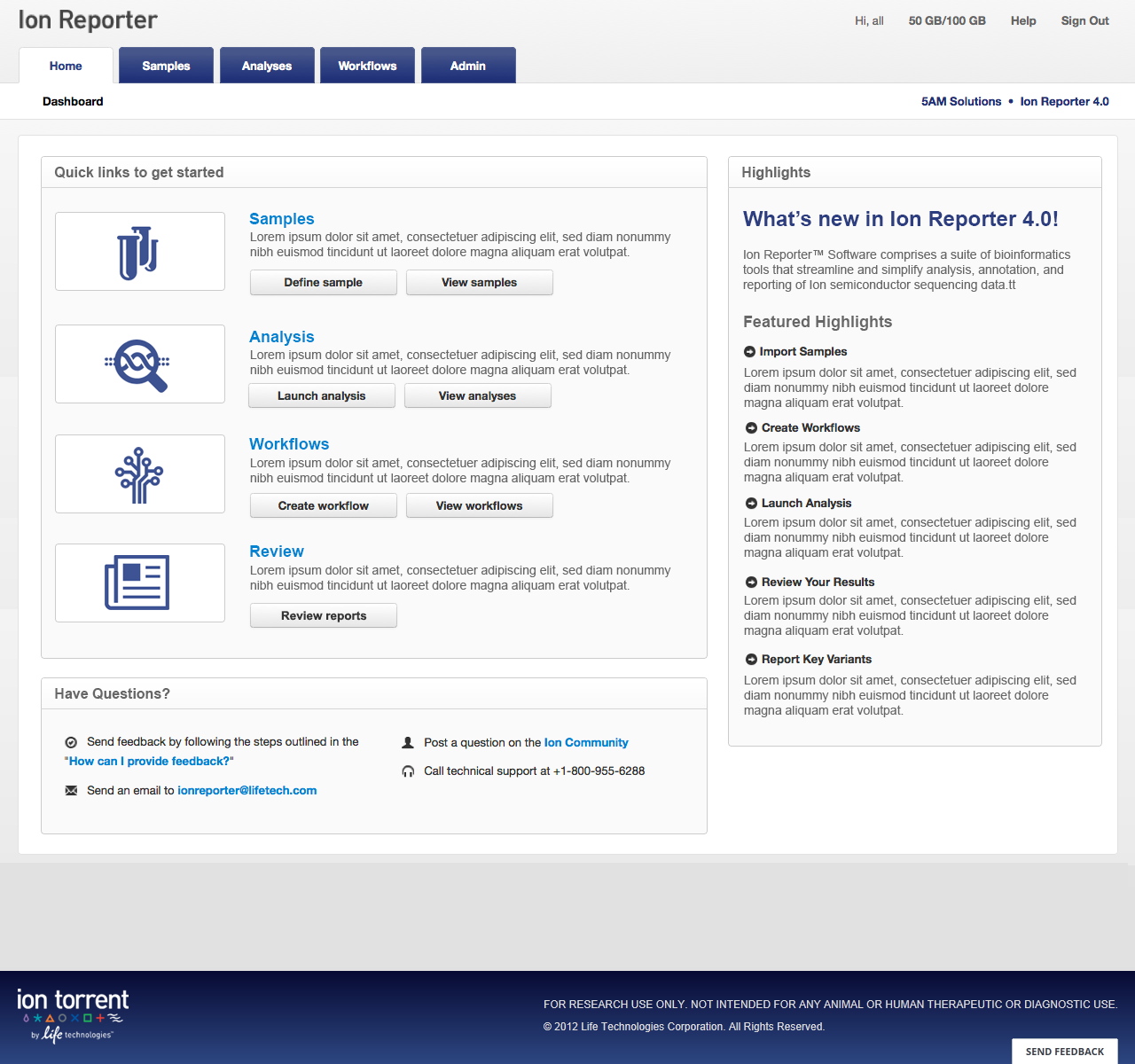
Task: Open the Workflows heading link
Action: pyautogui.click(x=289, y=444)
